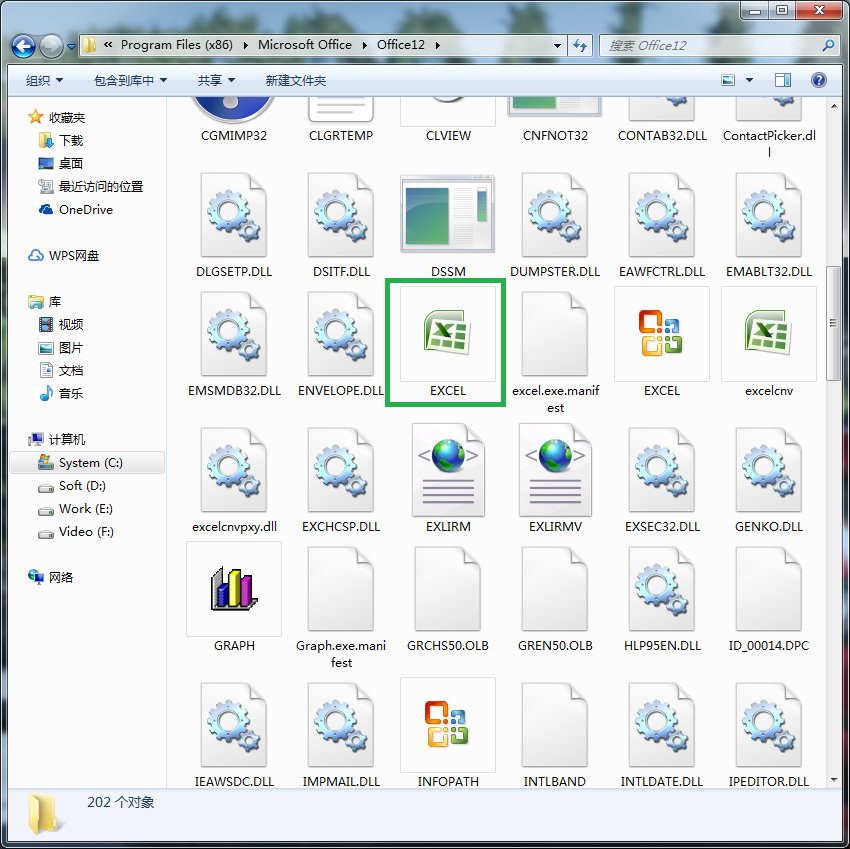Select excel.exe.manifest file
The image size is (850, 849).
tap(555, 352)
